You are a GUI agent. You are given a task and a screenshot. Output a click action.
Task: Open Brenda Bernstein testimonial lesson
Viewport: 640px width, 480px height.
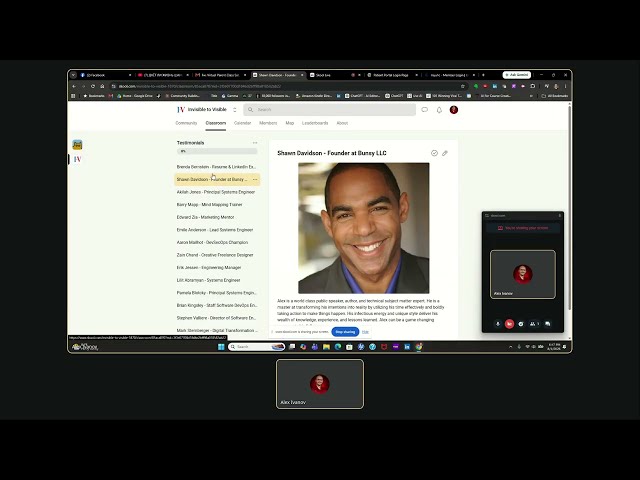tap(216, 167)
